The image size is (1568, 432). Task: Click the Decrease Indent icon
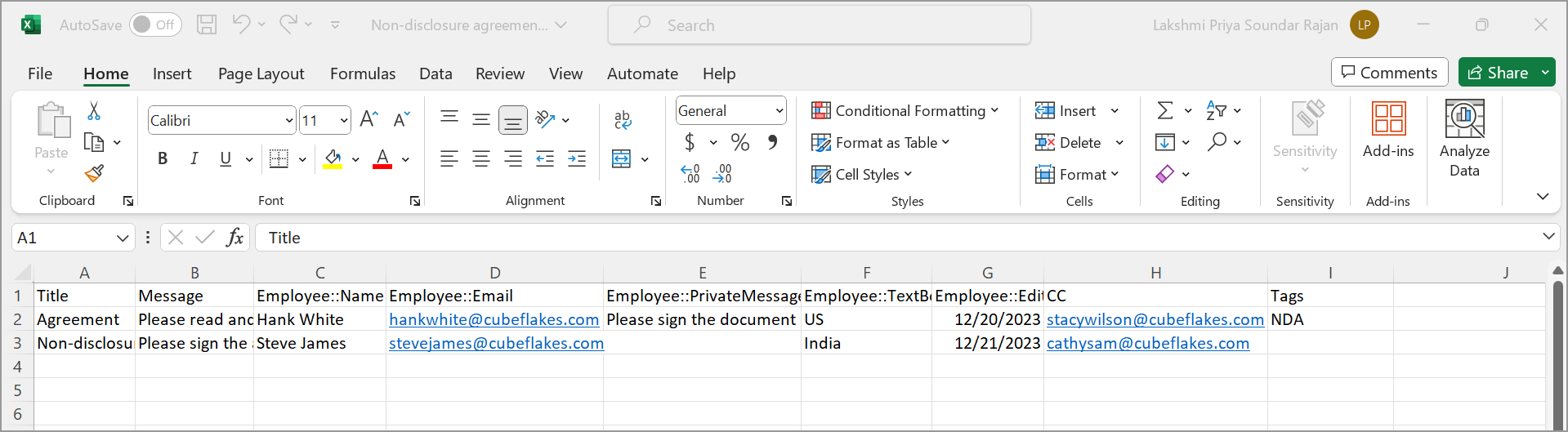(545, 158)
